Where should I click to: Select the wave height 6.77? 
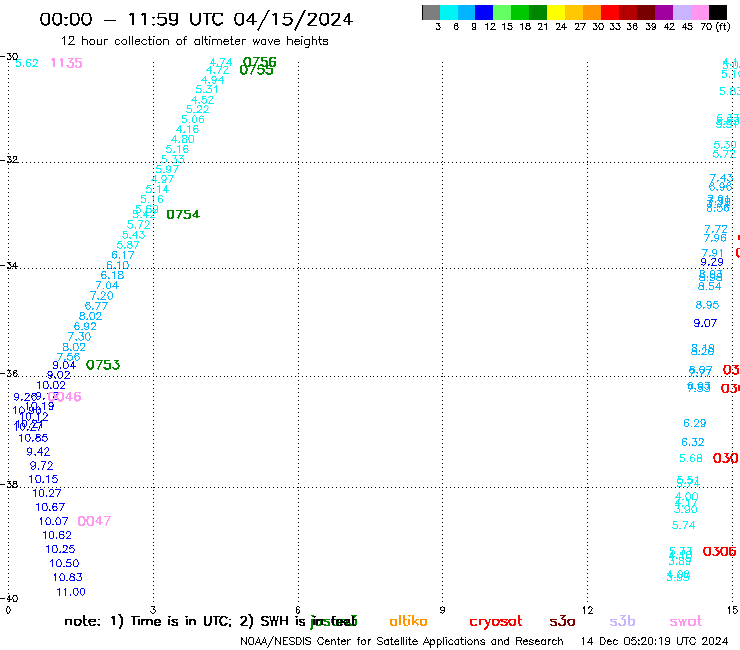96,306
